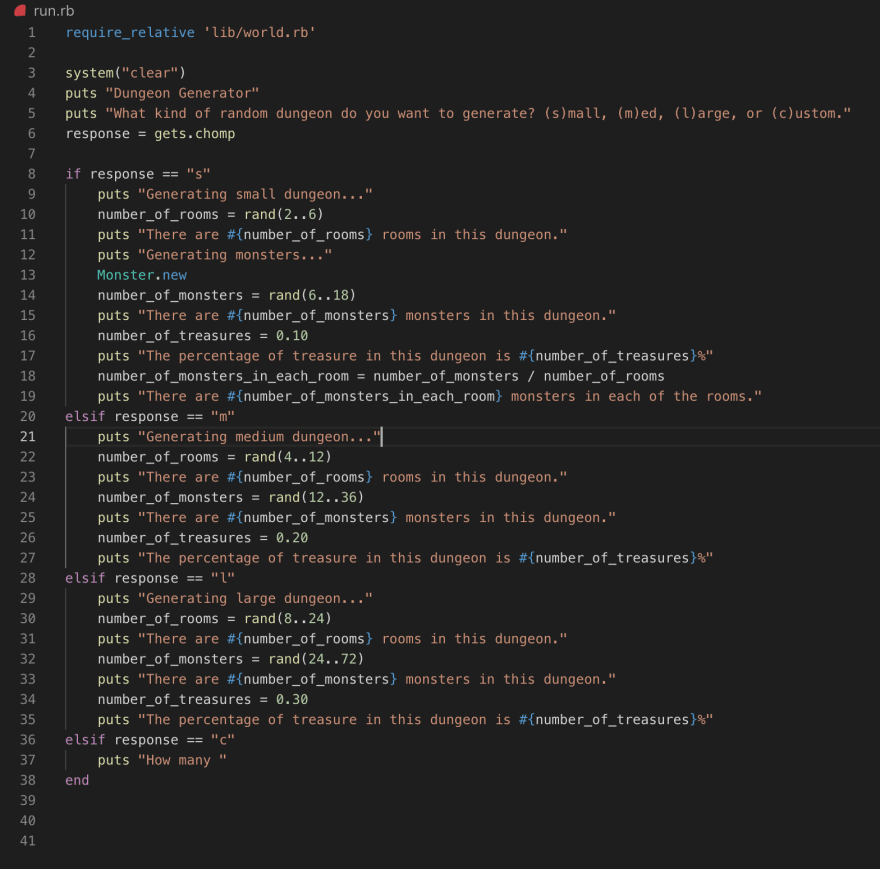Click 'gets.chomp' on line 6
Screen dimensions: 880x869
pyautogui.click(x=195, y=134)
